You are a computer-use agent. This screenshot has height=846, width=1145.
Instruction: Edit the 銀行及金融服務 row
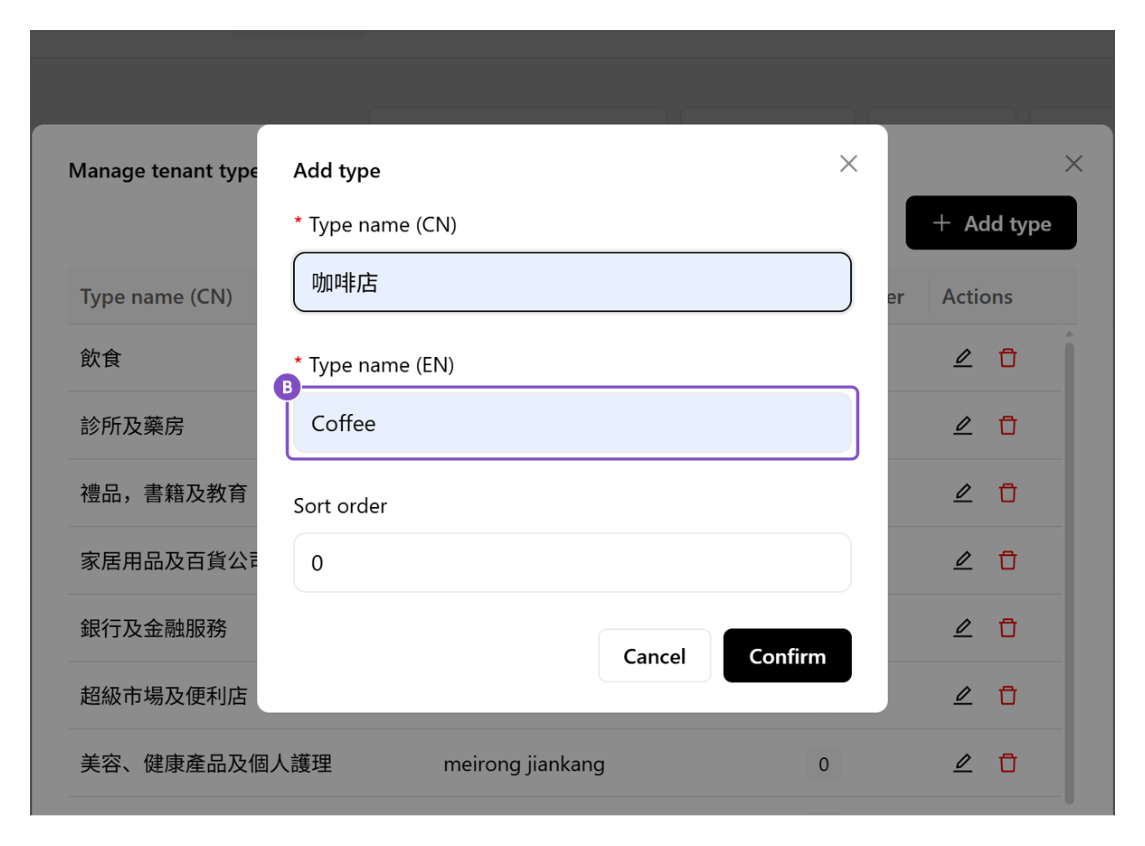[x=962, y=628]
